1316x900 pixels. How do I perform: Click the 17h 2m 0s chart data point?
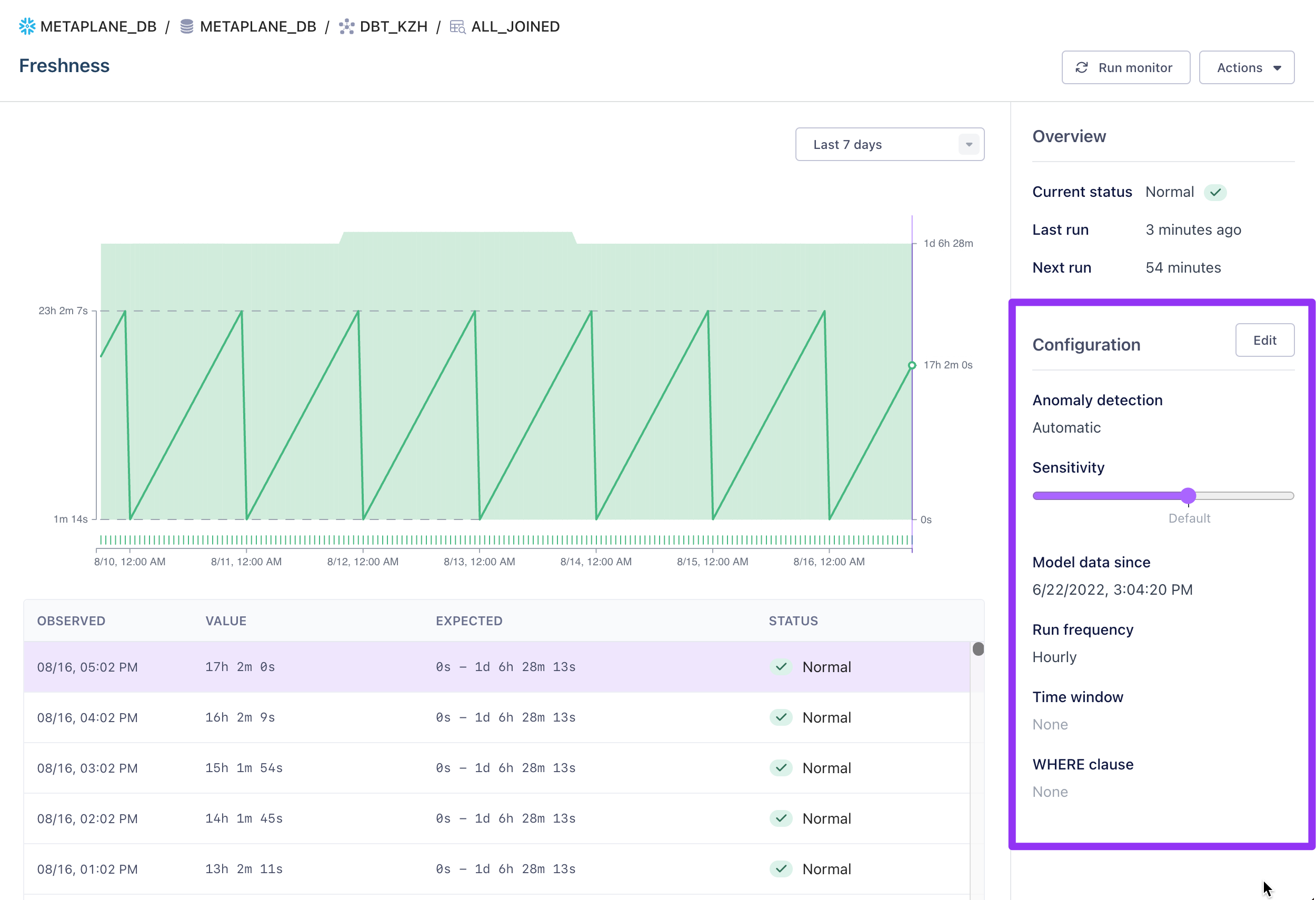(912, 366)
